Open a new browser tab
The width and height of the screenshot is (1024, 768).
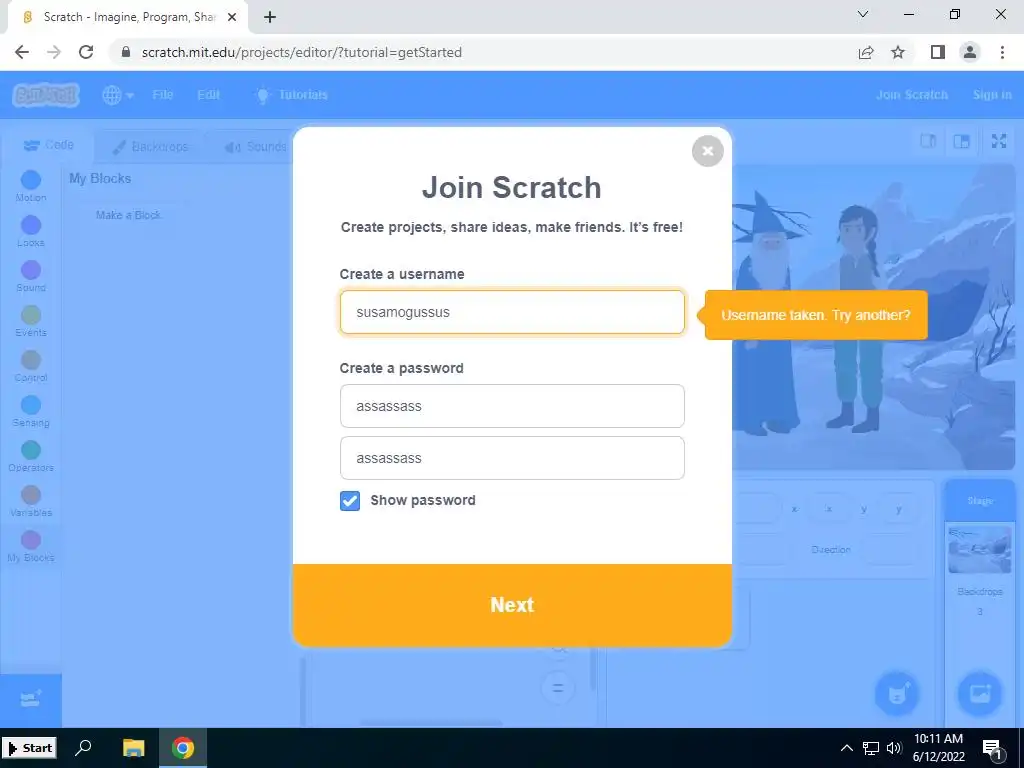270,18
